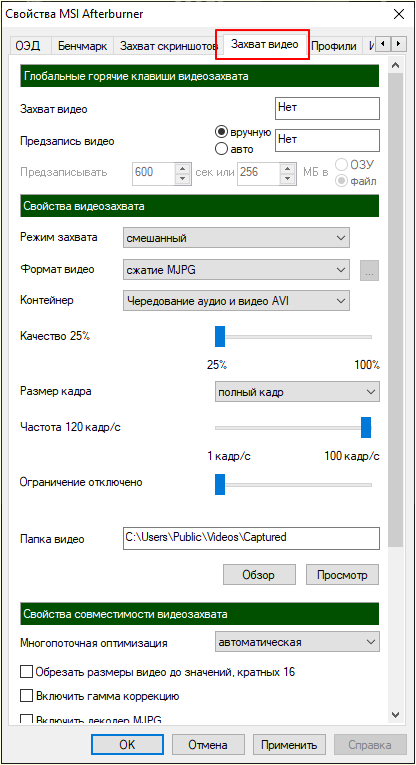The width and height of the screenshot is (416, 765).
Task: Click the tab strip left arrow
Action: point(383,44)
